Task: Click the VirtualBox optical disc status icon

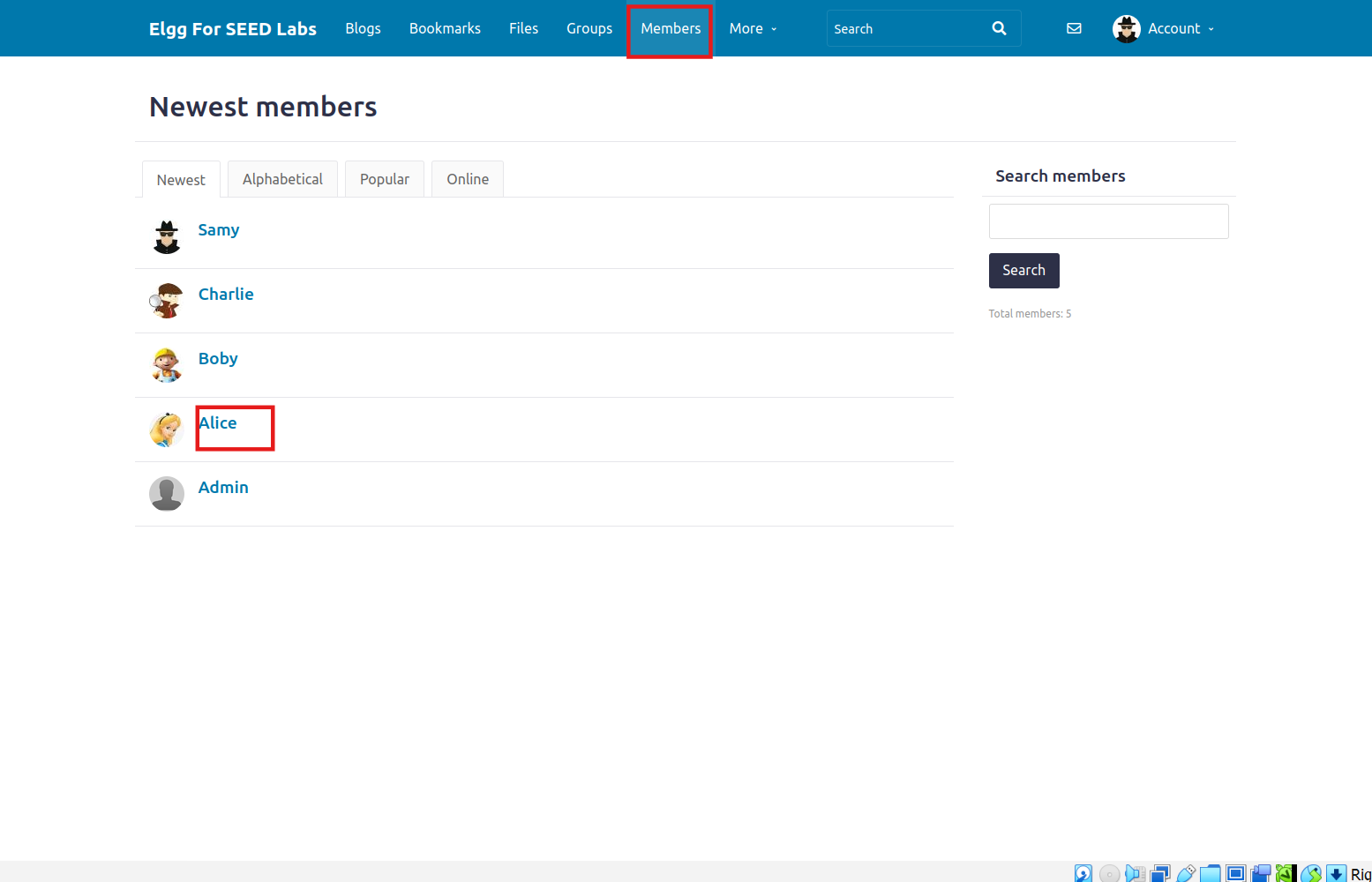Action: coord(1110,873)
